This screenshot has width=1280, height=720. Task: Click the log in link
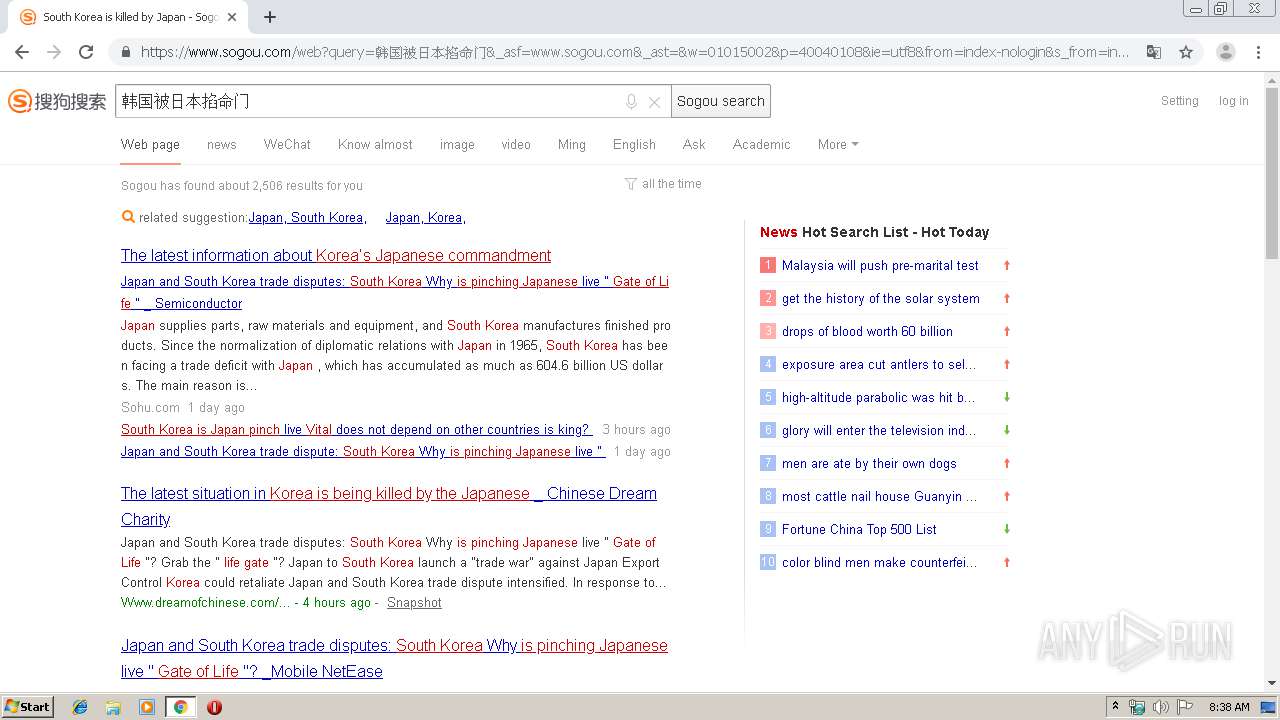(1233, 101)
